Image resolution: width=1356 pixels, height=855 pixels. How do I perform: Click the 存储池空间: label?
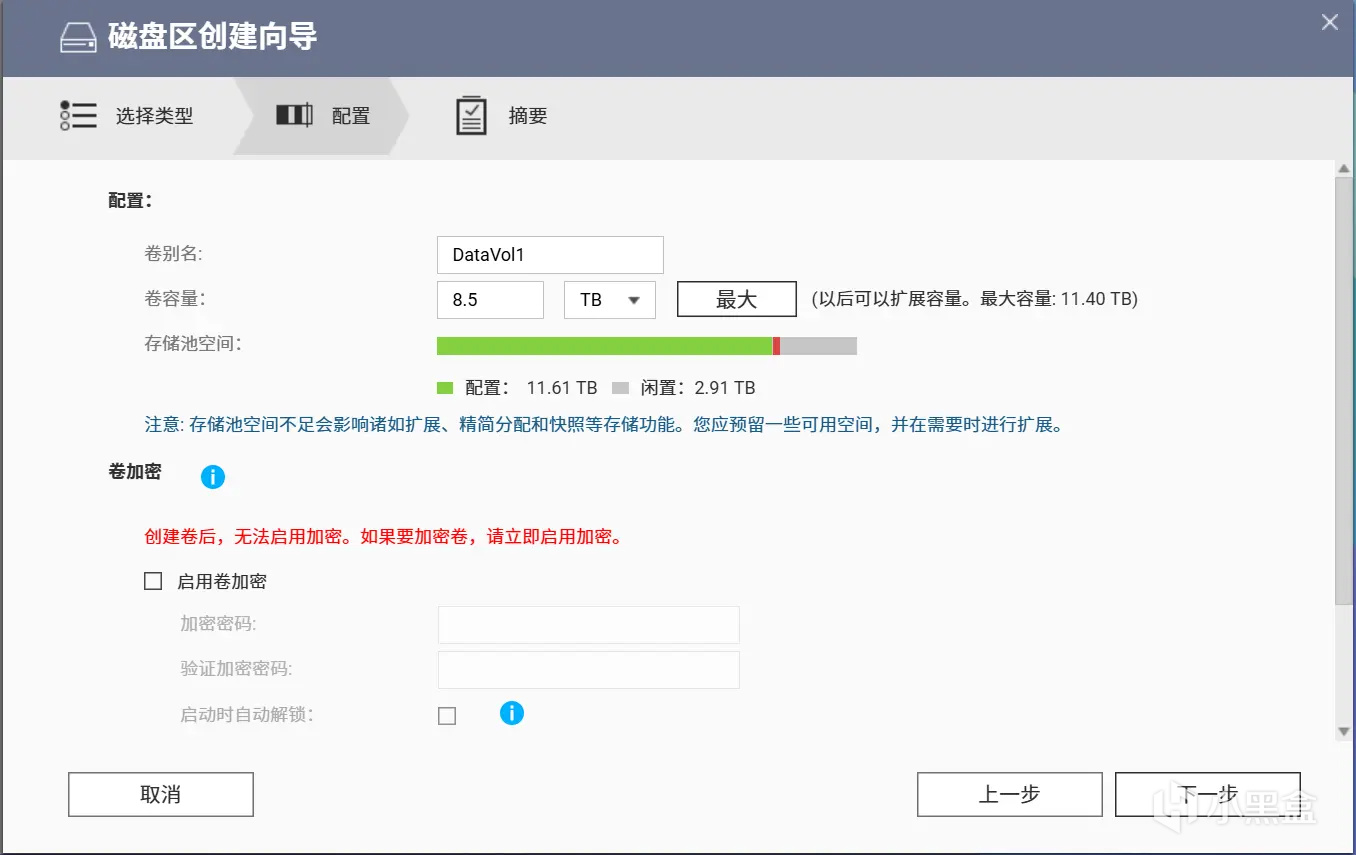pyautogui.click(x=193, y=345)
